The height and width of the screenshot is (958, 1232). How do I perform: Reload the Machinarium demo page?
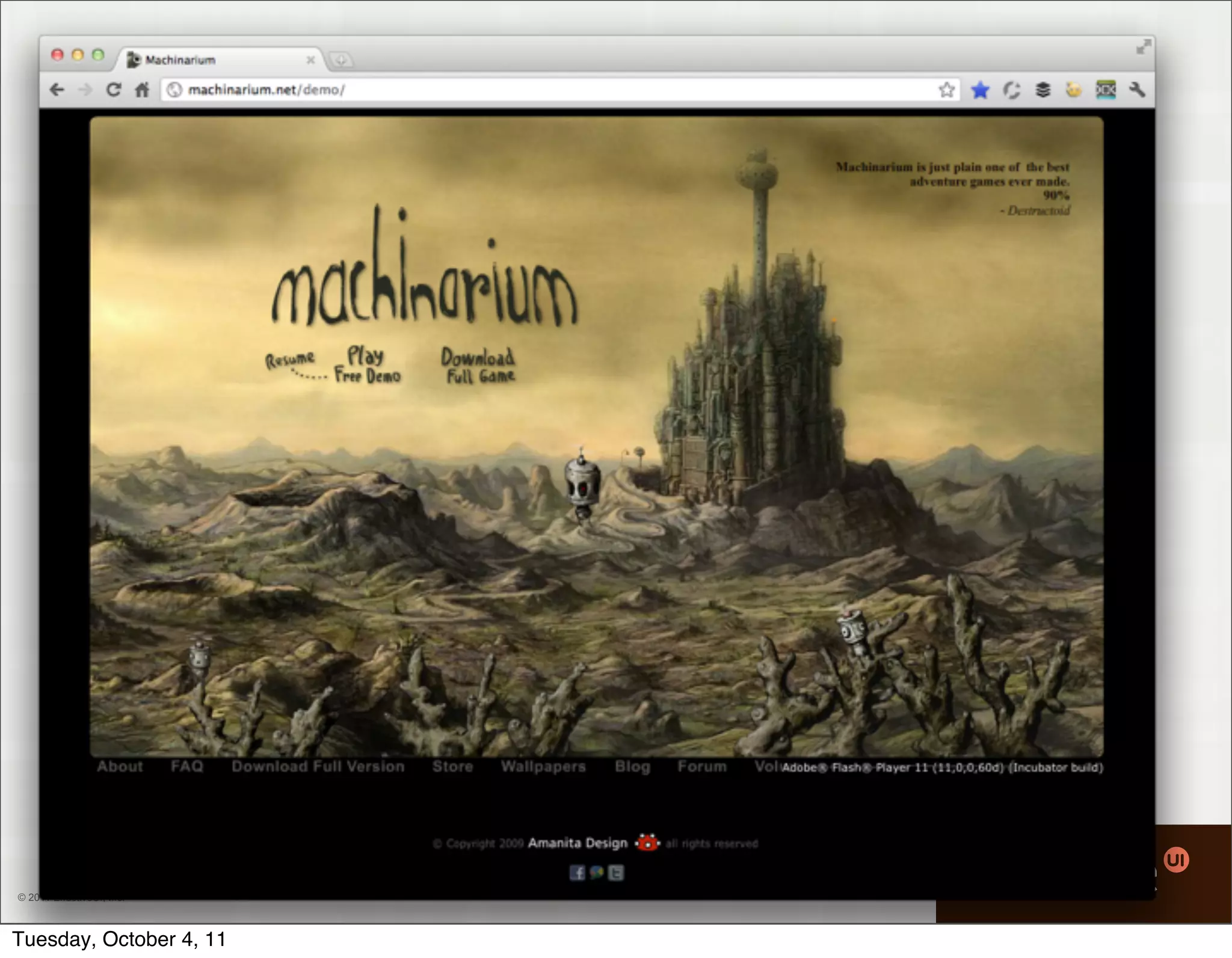(x=113, y=90)
